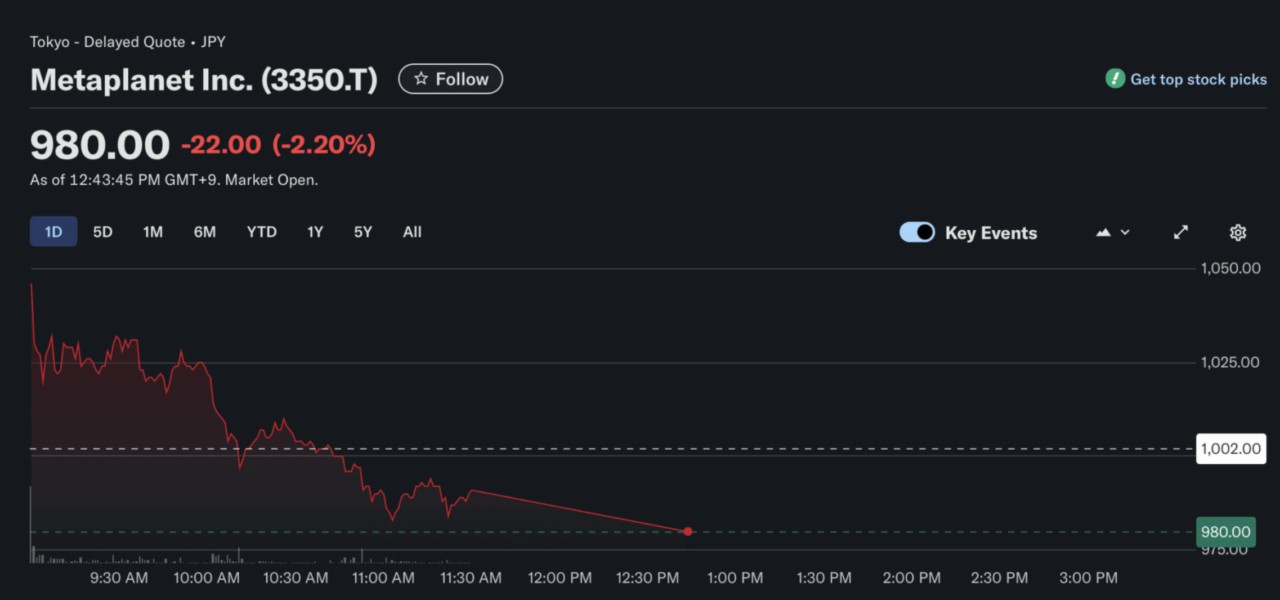This screenshot has width=1280, height=600.
Task: Switch to the 5D time range tab
Action: pos(102,231)
